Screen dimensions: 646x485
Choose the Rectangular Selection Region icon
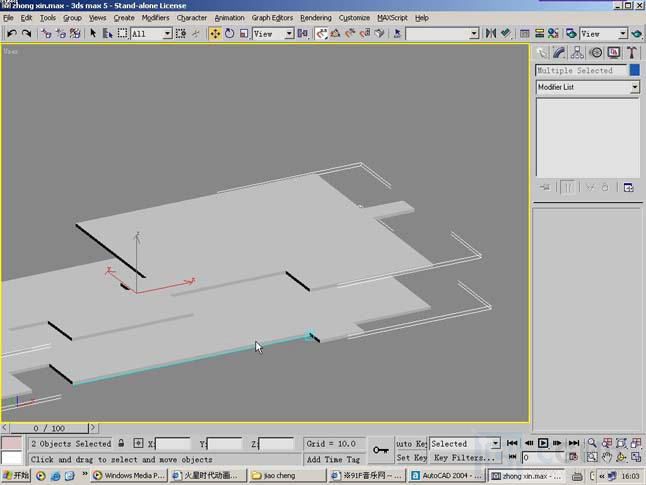[122, 33]
